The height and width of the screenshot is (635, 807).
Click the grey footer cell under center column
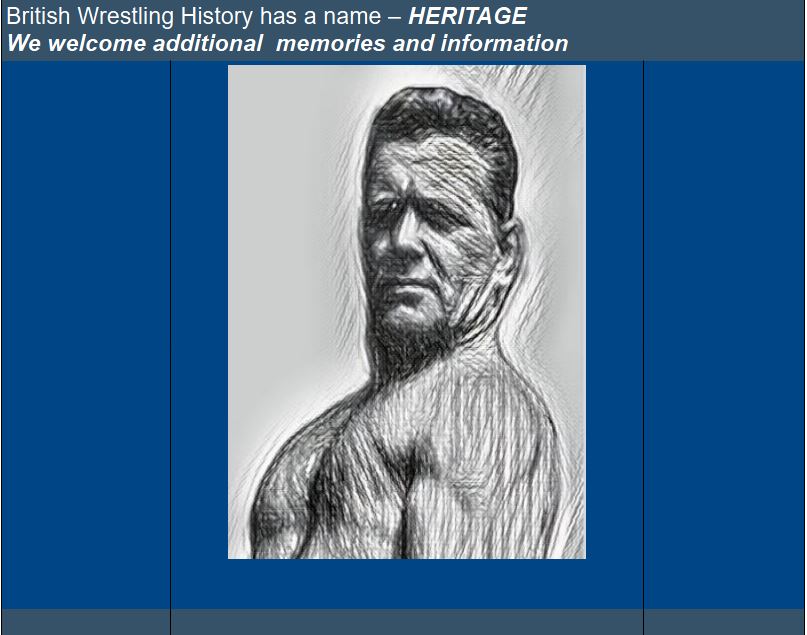tap(407, 622)
